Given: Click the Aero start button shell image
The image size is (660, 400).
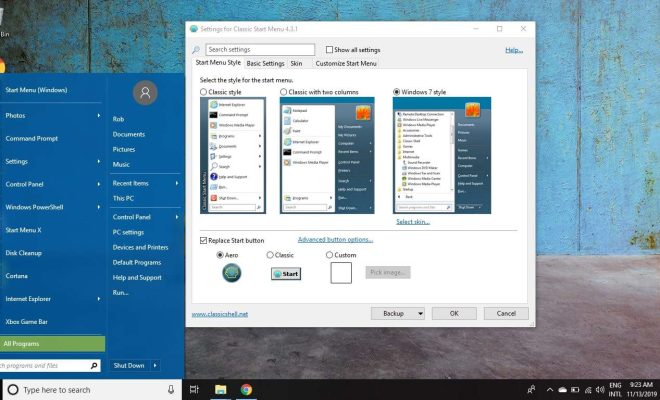Looking at the screenshot, I should tap(232, 273).
